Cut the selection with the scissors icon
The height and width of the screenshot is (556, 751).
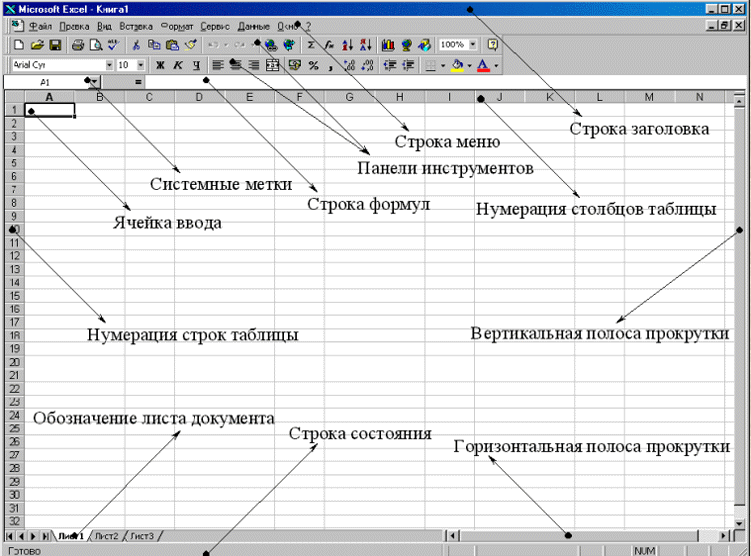136,45
